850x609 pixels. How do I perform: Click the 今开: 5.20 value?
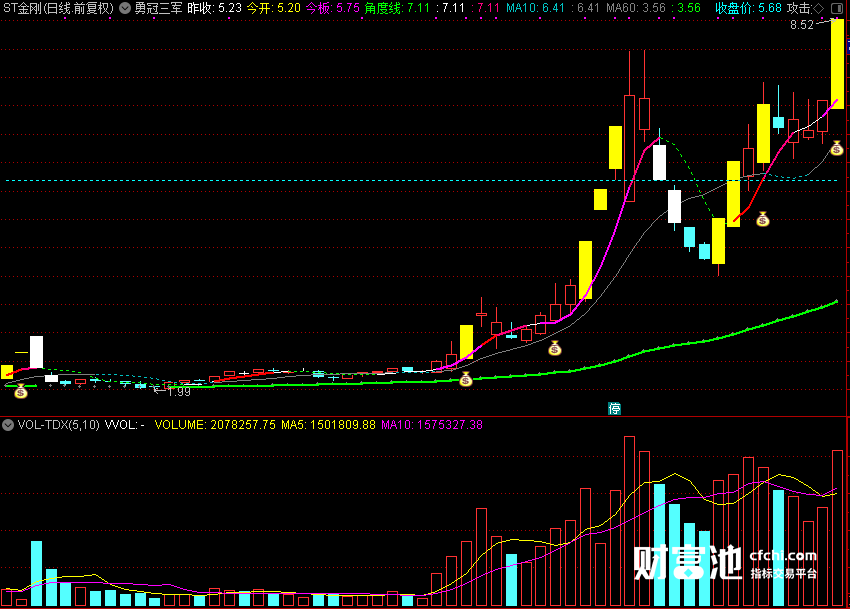[274, 8]
